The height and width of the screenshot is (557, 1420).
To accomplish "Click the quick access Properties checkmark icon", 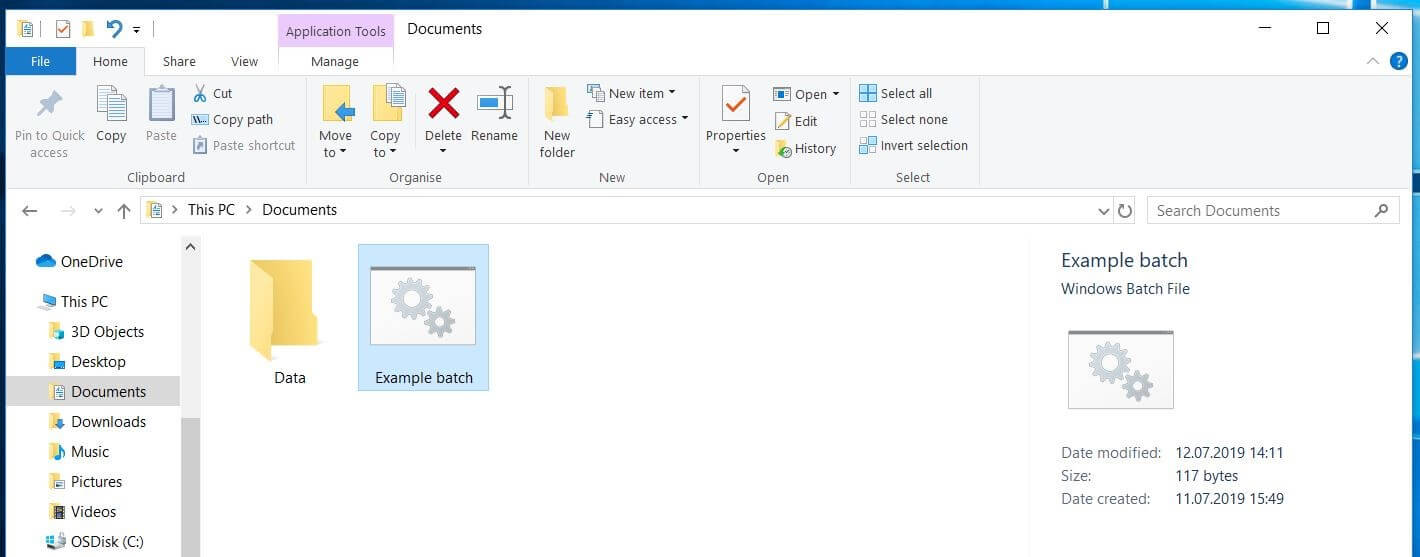I will coord(63,29).
